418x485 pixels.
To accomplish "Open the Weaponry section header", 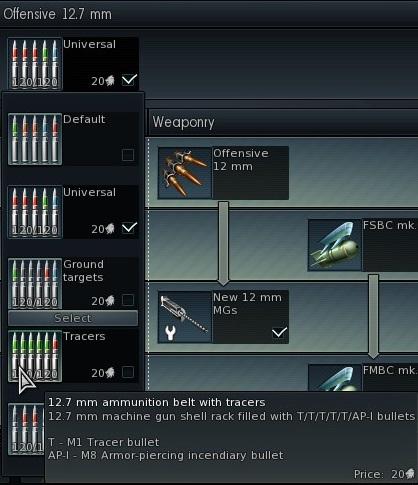I will pyautogui.click(x=283, y=122).
